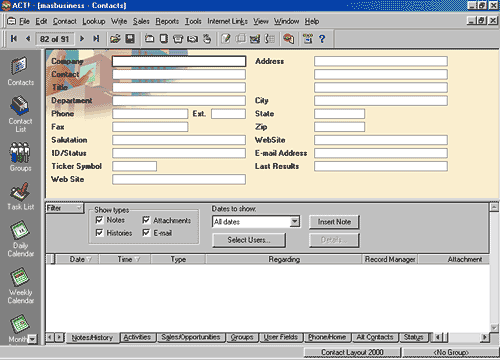Click the Insert Note button

[x=334, y=222]
